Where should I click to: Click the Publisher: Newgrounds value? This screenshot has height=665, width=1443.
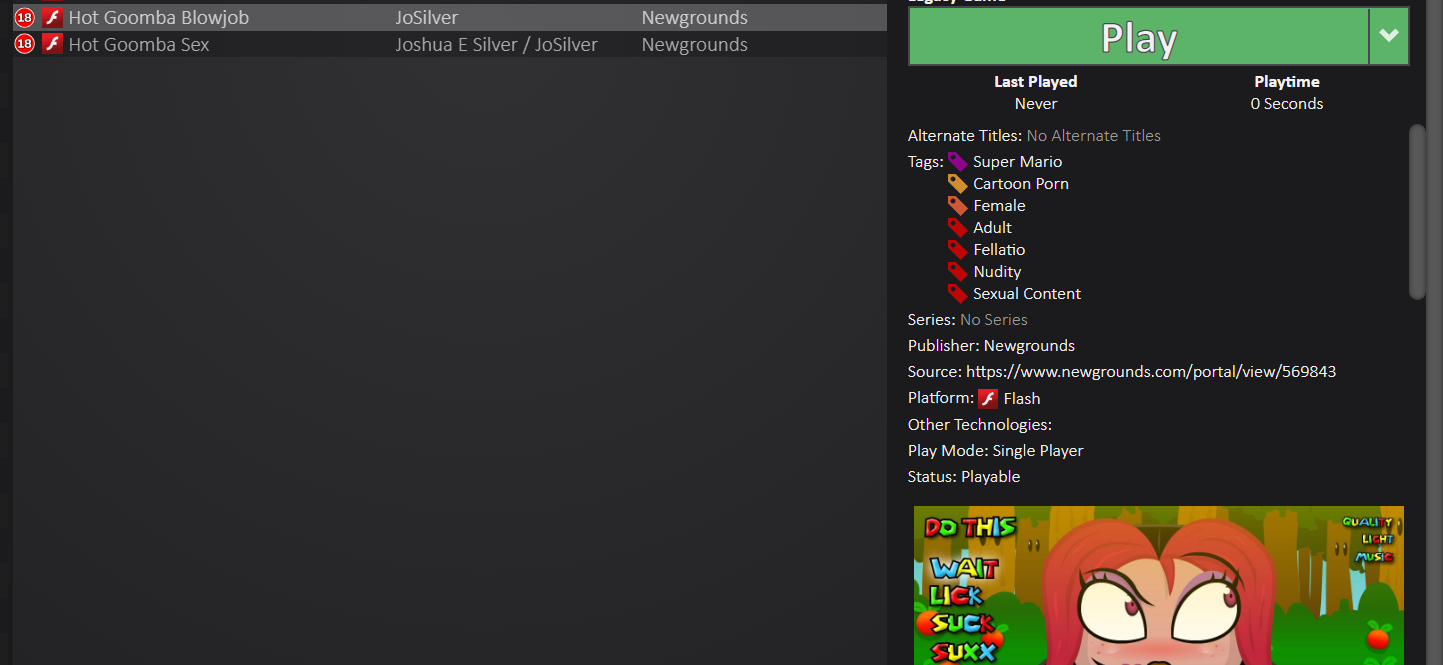pyautogui.click(x=1029, y=345)
